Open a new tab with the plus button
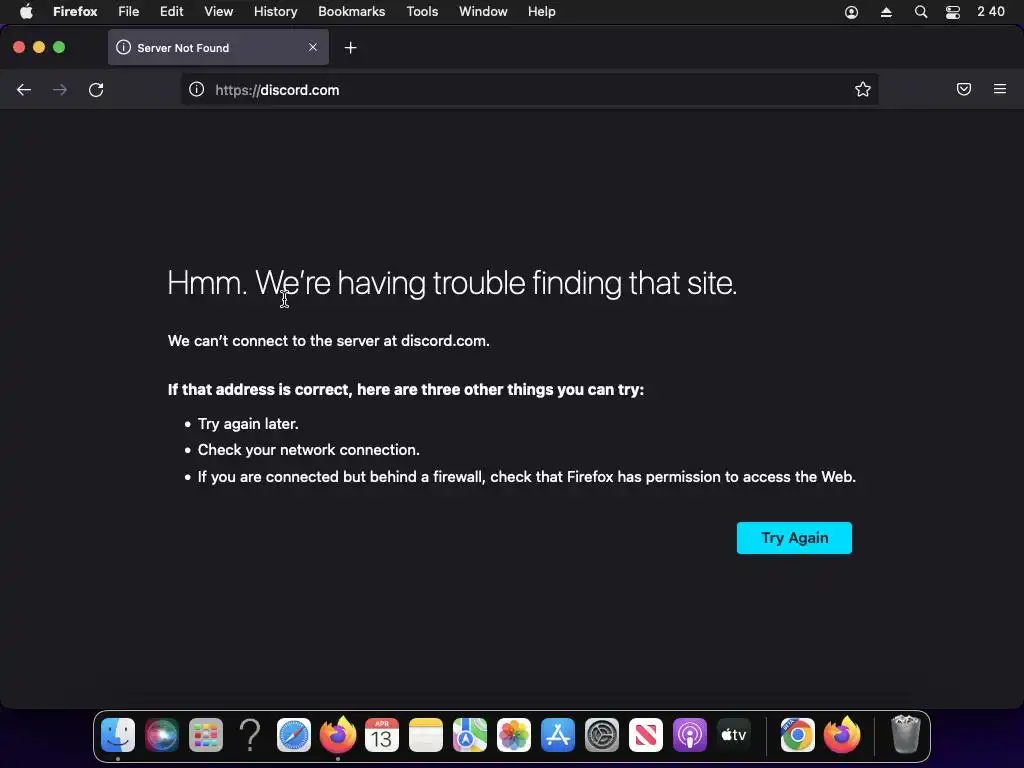Viewport: 1024px width, 768px height. [x=351, y=48]
